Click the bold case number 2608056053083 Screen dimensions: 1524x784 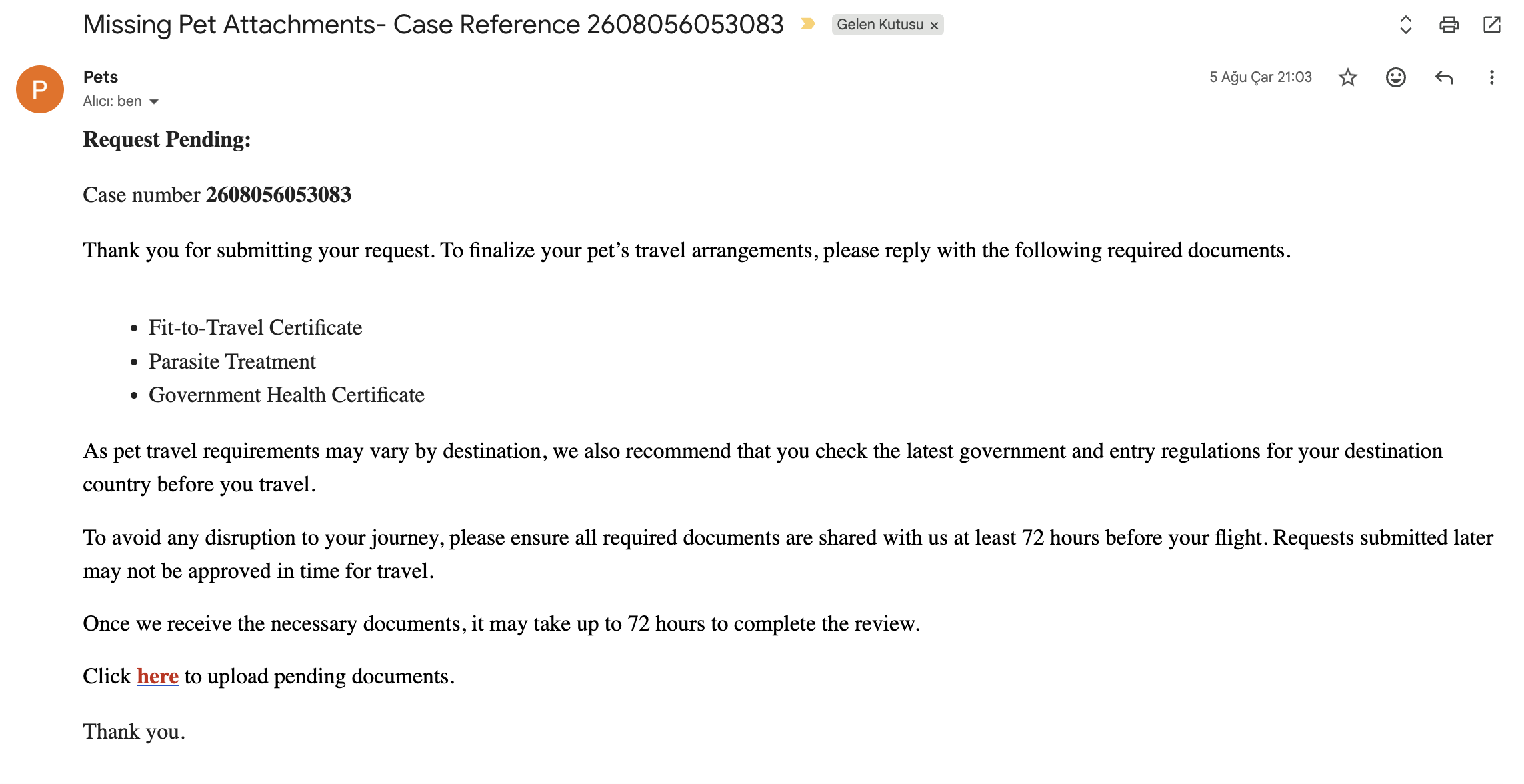pyautogui.click(x=279, y=195)
